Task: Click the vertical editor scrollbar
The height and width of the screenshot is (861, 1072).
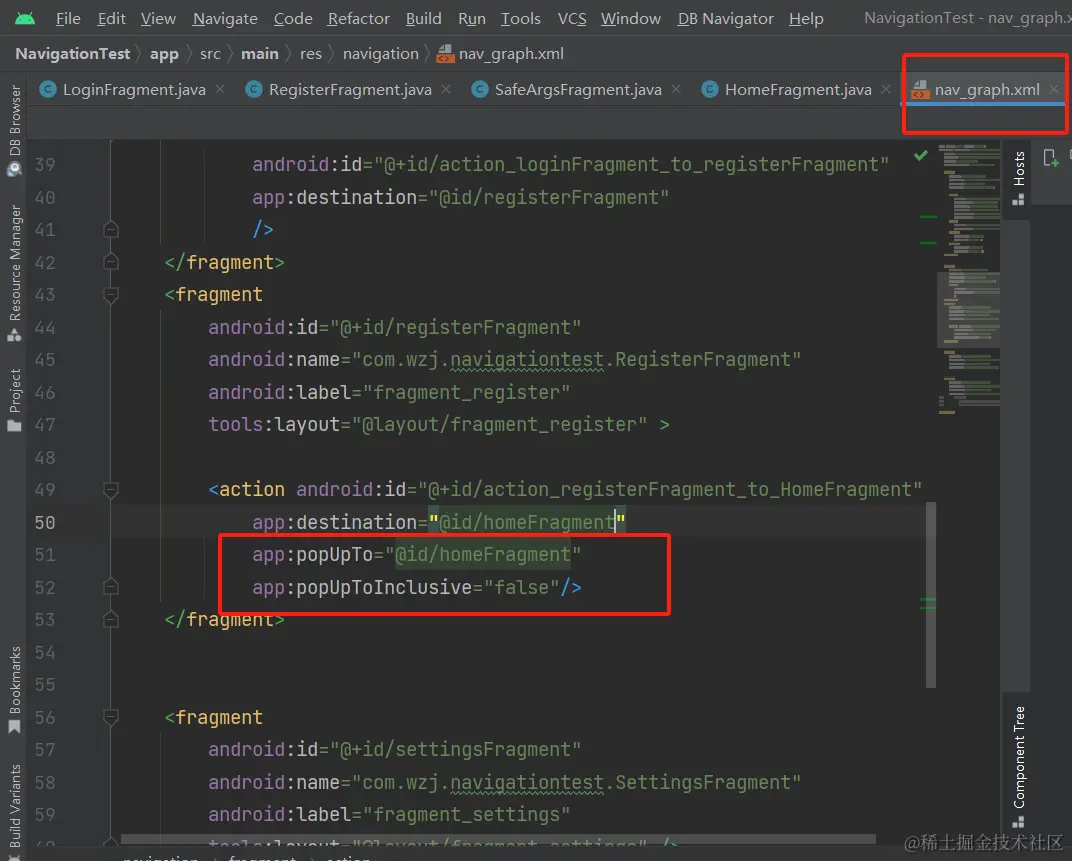Action: click(x=930, y=595)
